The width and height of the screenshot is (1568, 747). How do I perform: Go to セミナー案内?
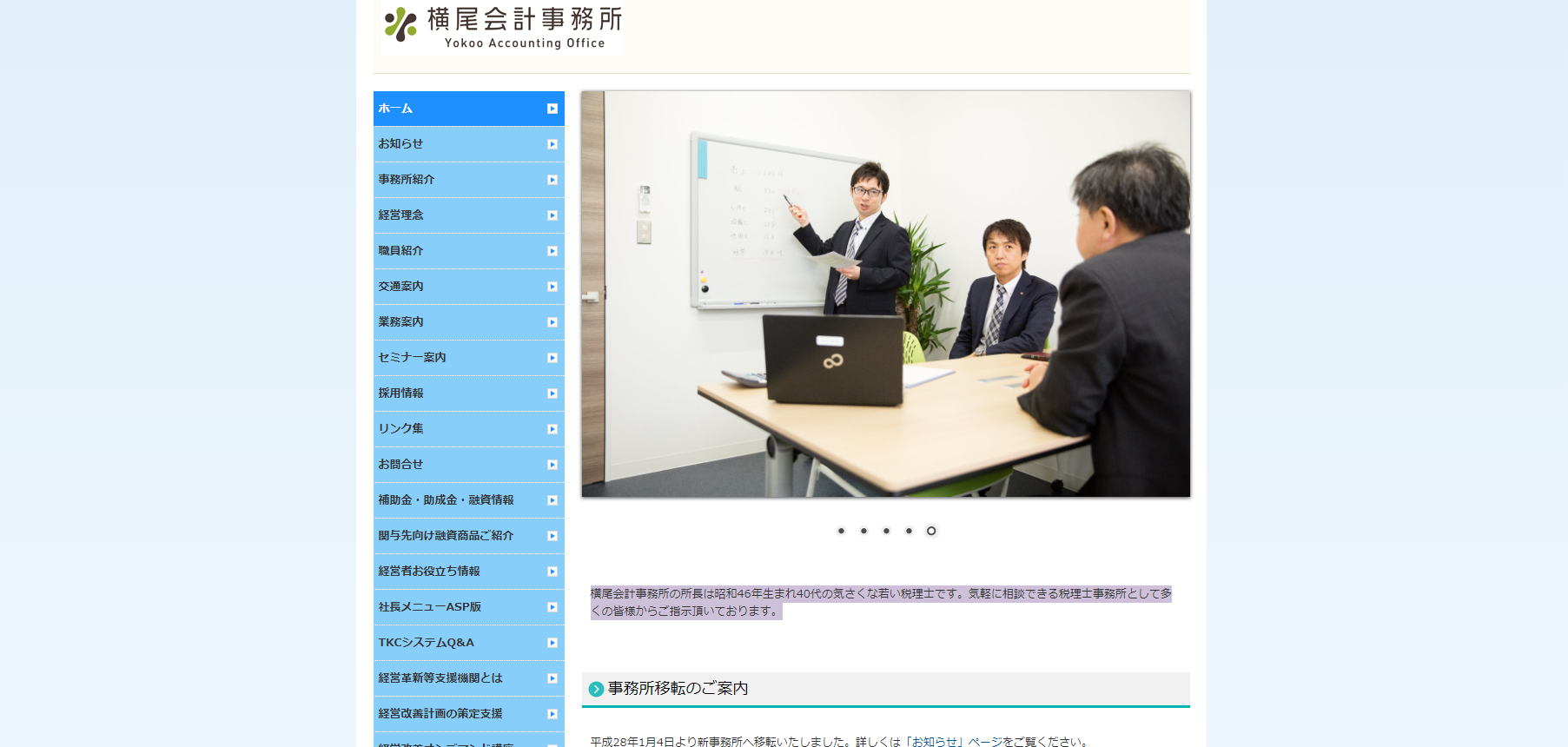(x=469, y=358)
